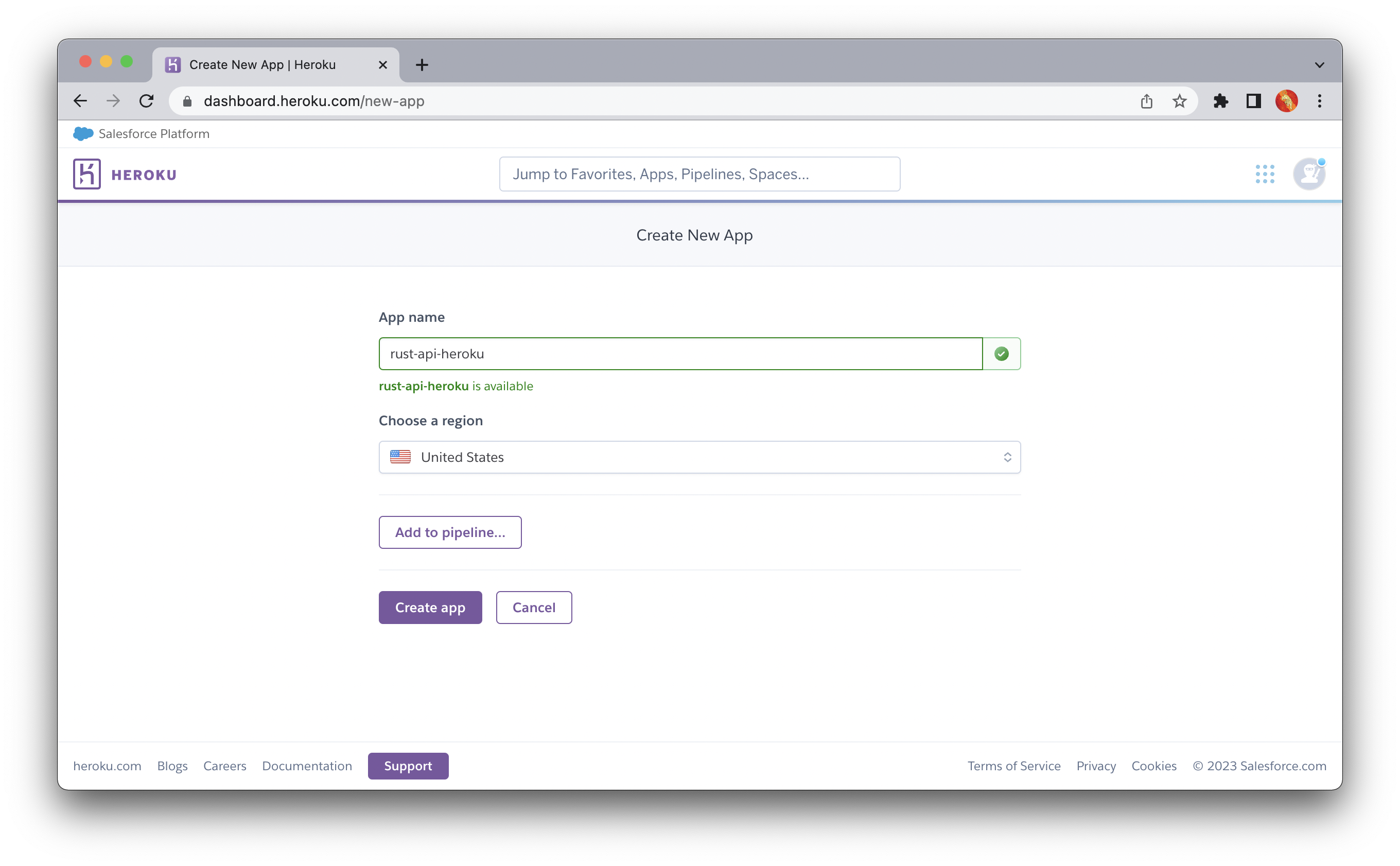Select the Create New App Heroku tab
Viewport: 1400px width, 866px height.
pos(262,64)
